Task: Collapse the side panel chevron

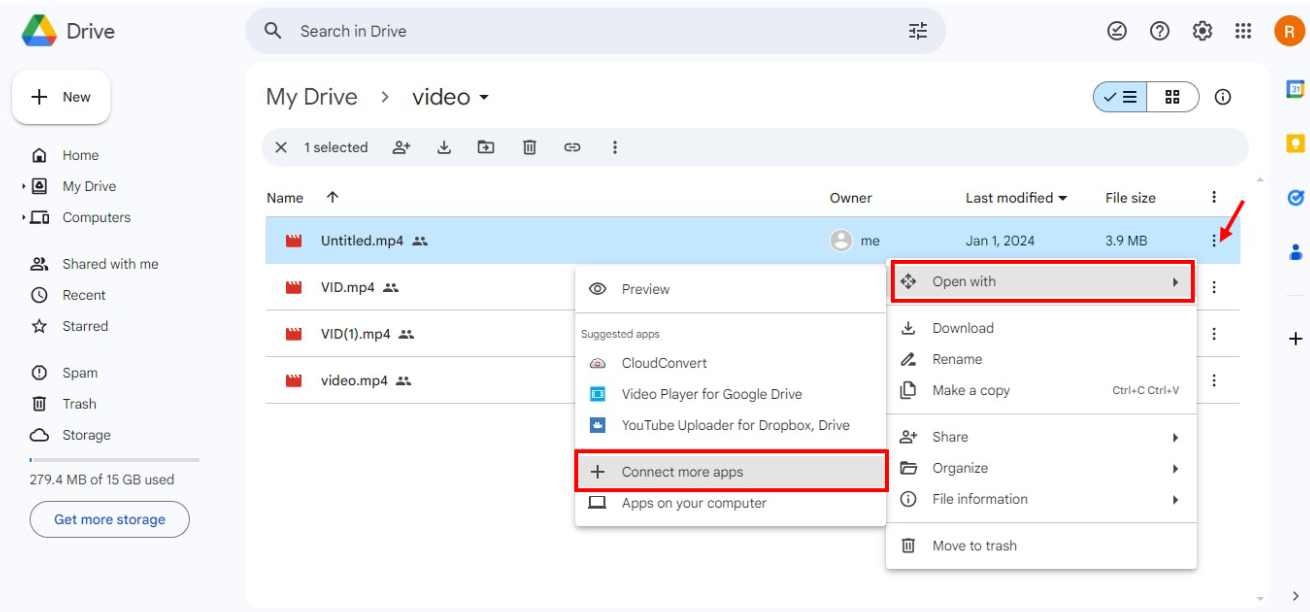Action: [x=1295, y=597]
